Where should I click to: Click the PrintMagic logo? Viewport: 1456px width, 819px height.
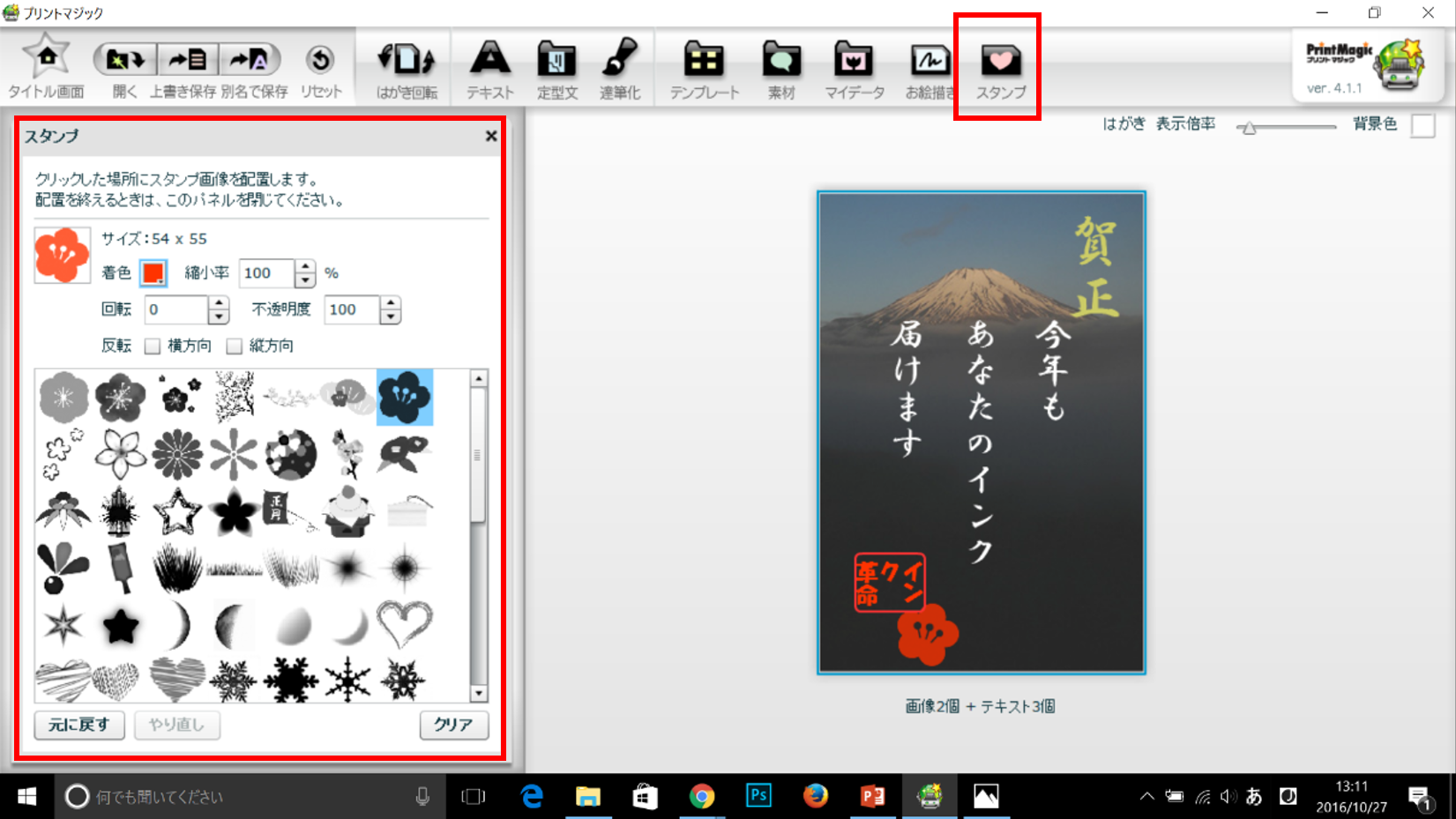click(1365, 66)
